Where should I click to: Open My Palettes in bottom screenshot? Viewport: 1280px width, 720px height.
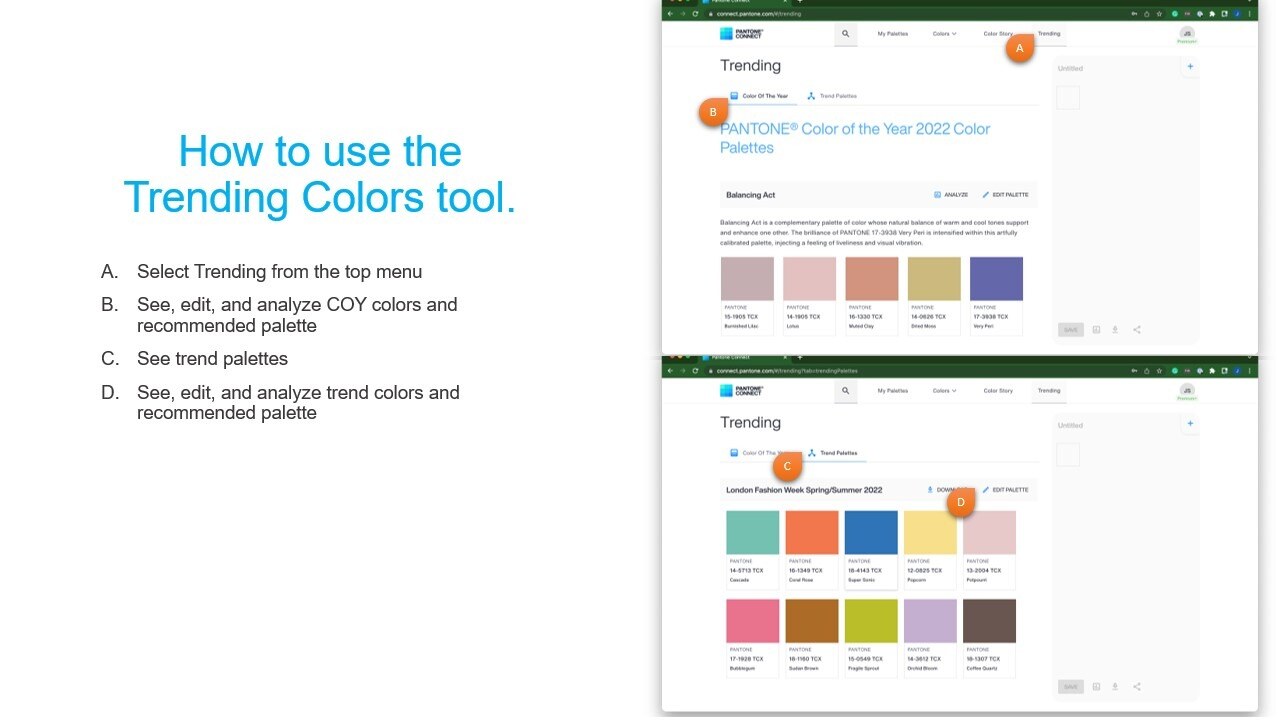click(893, 391)
